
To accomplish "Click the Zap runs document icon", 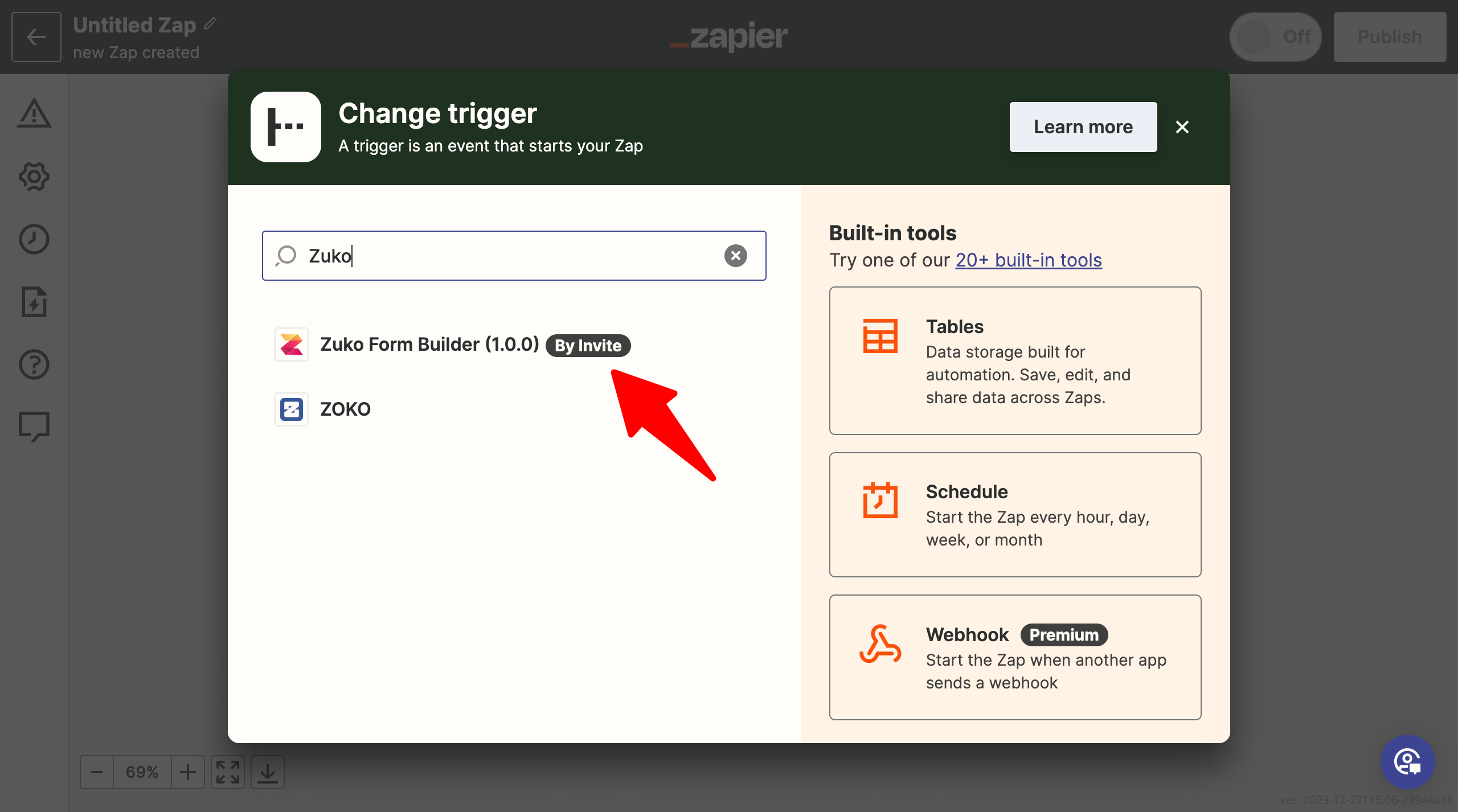I will (35, 302).
